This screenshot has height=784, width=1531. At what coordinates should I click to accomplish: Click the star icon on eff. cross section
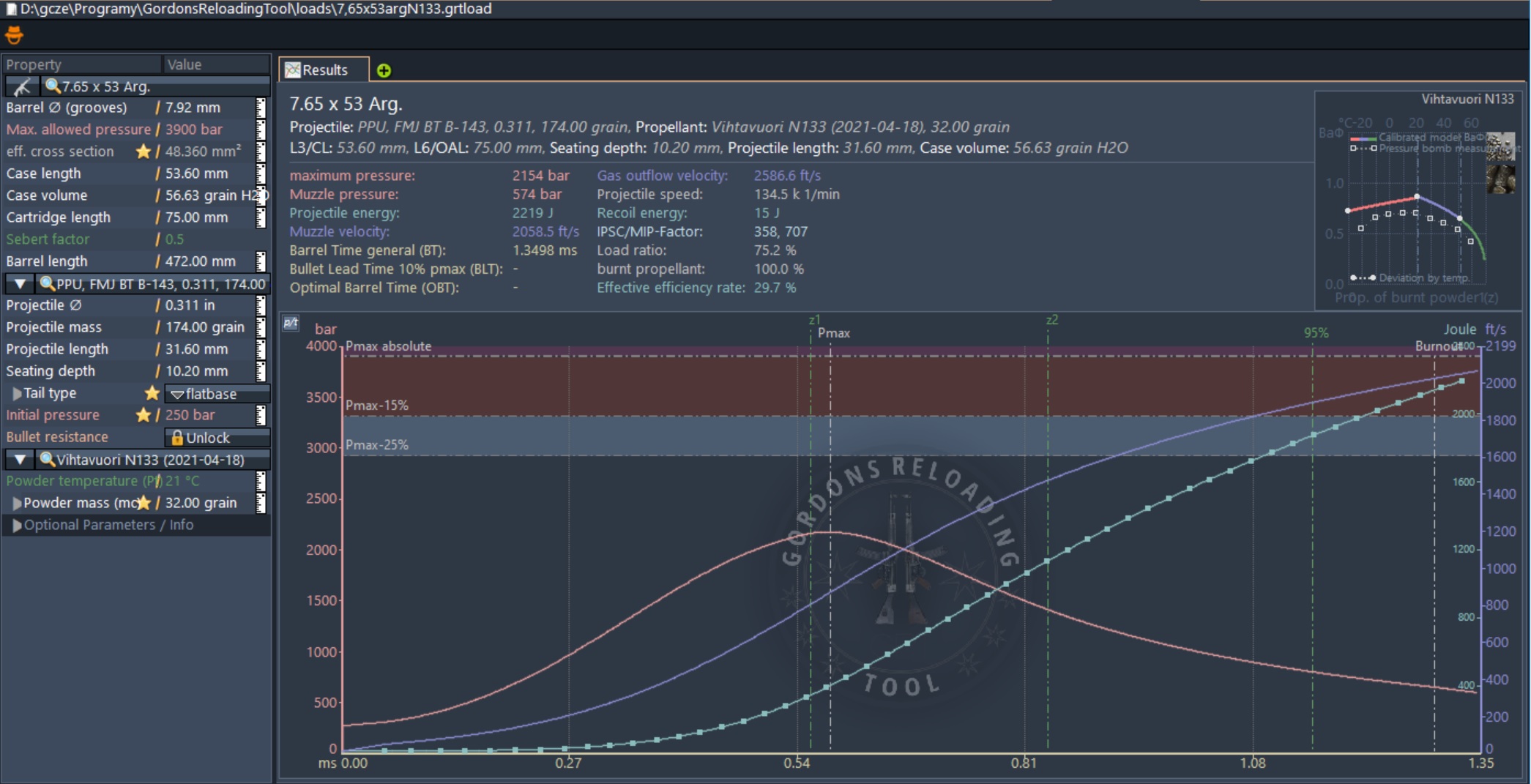[144, 152]
